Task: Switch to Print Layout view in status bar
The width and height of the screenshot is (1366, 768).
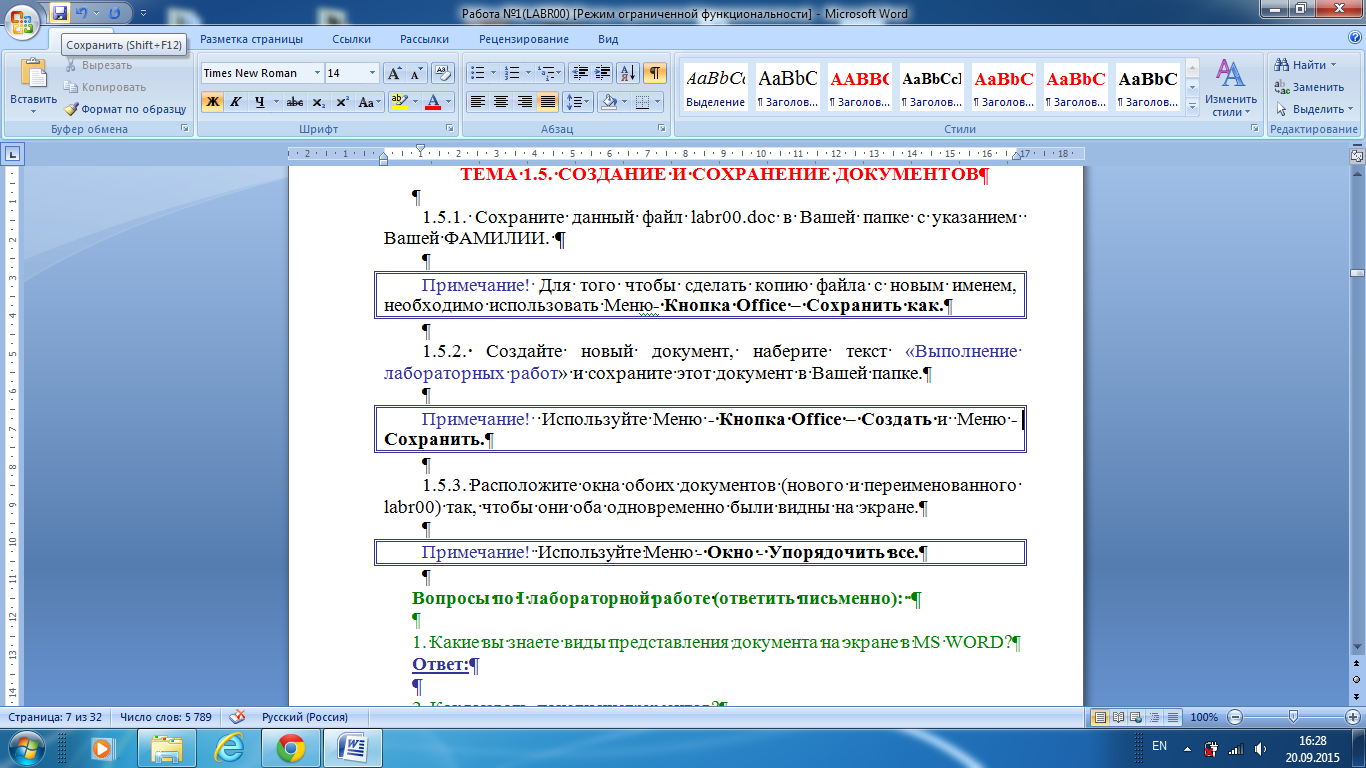Action: (1100, 717)
